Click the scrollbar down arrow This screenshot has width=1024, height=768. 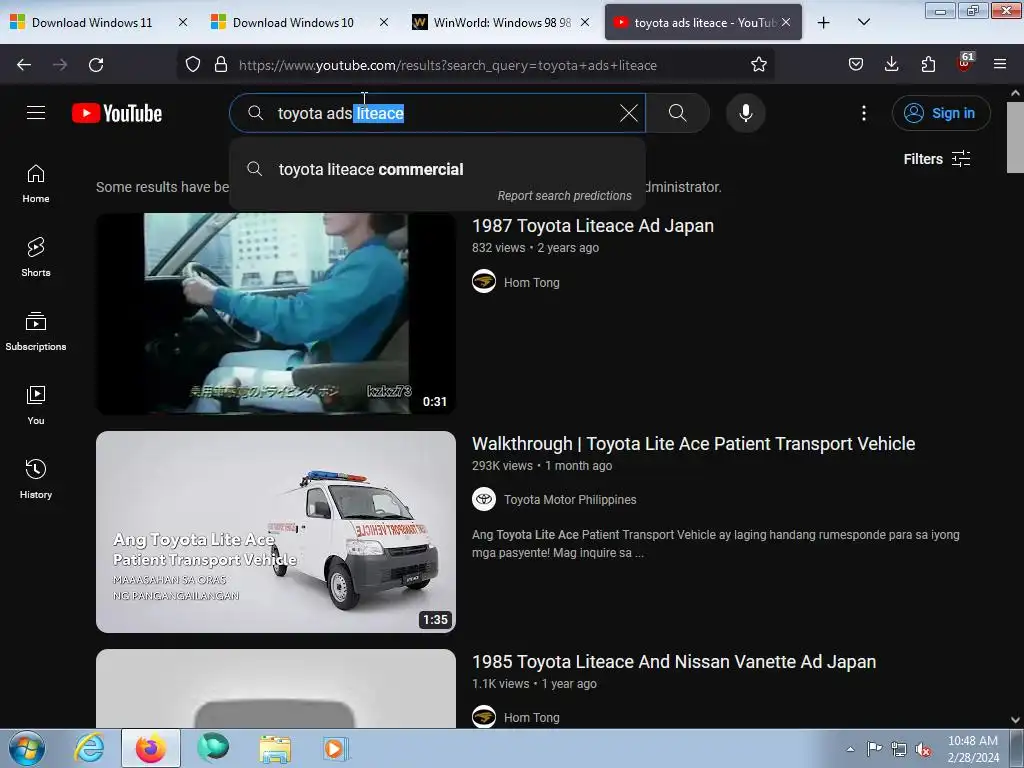point(1015,720)
